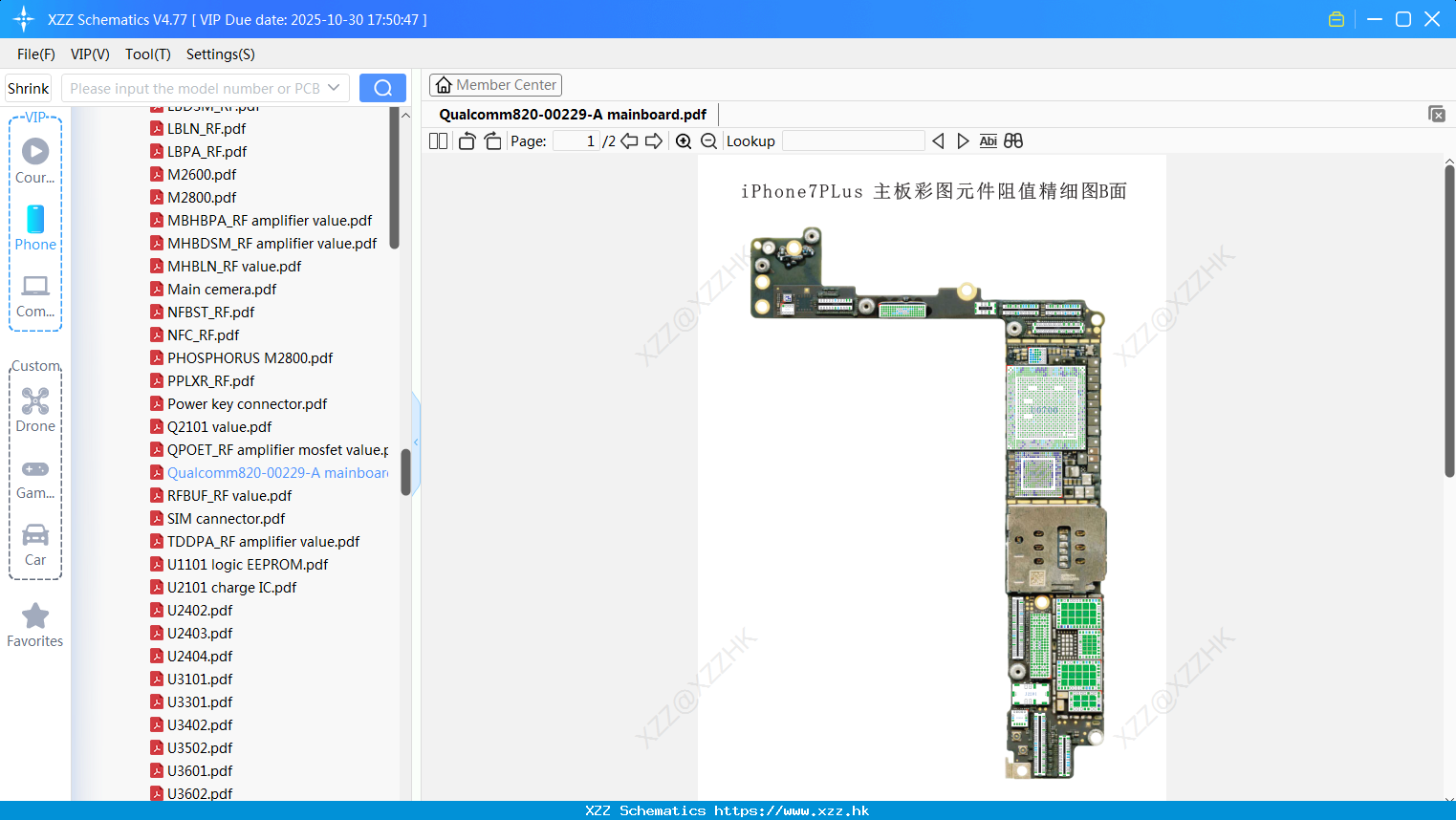The image size is (1456, 820).
Task: Toggle the two-page view icon
Action: pyautogui.click(x=439, y=141)
